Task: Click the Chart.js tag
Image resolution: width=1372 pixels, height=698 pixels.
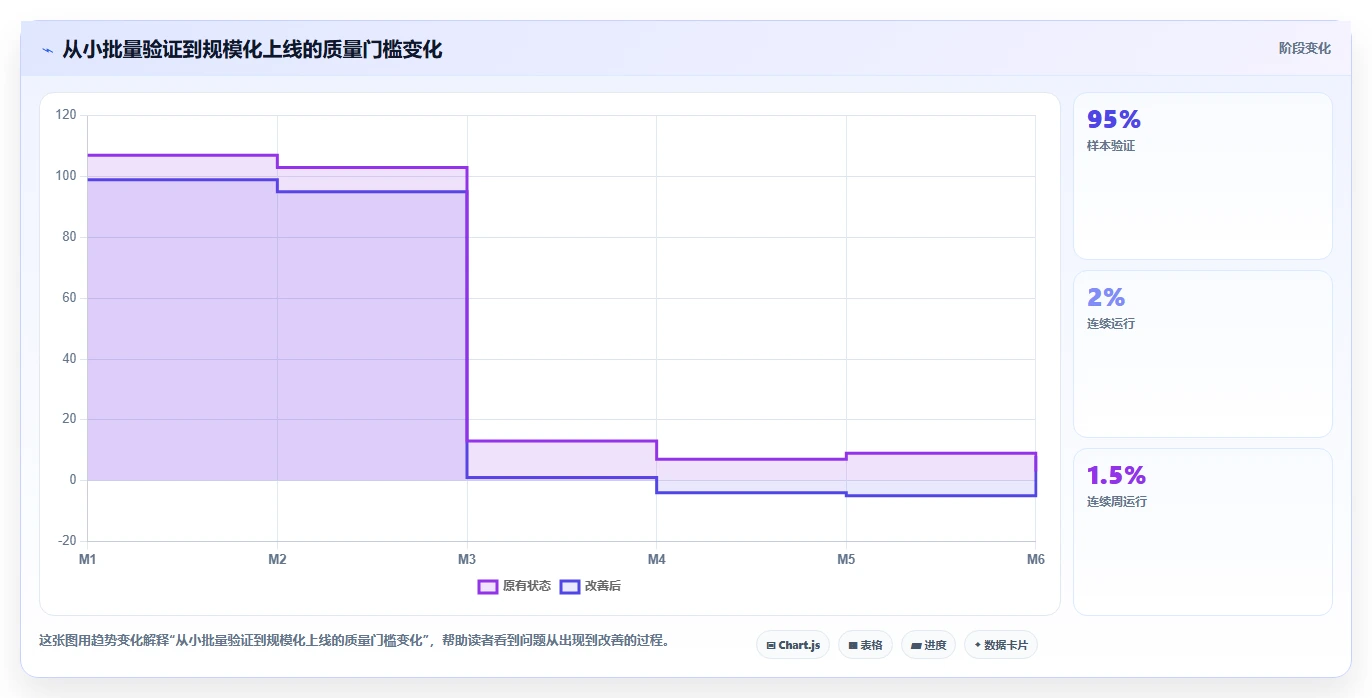Action: (793, 645)
